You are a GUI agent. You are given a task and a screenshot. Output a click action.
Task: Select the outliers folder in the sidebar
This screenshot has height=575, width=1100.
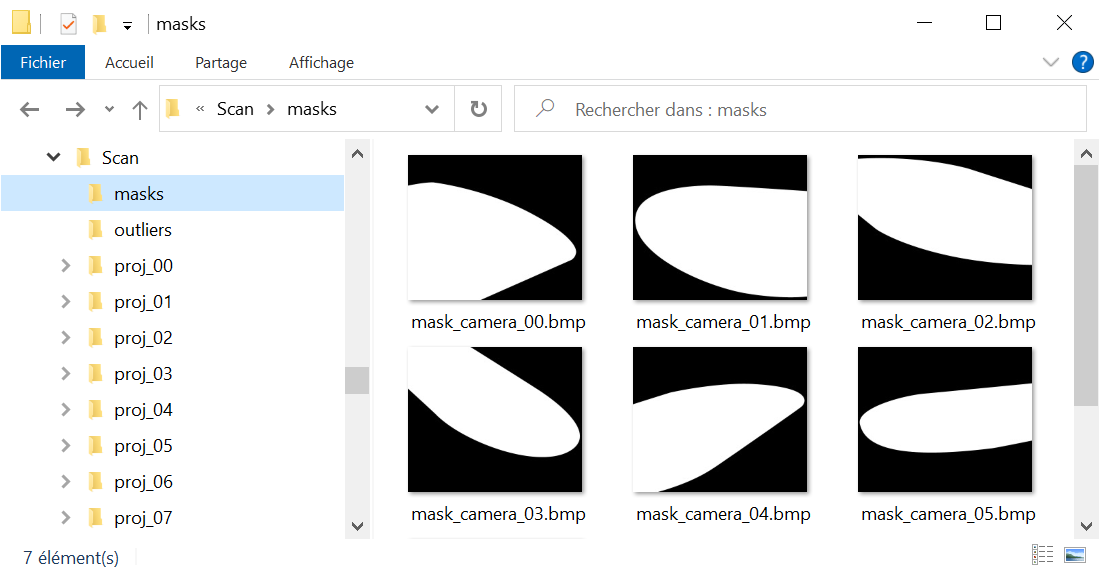[x=142, y=230]
